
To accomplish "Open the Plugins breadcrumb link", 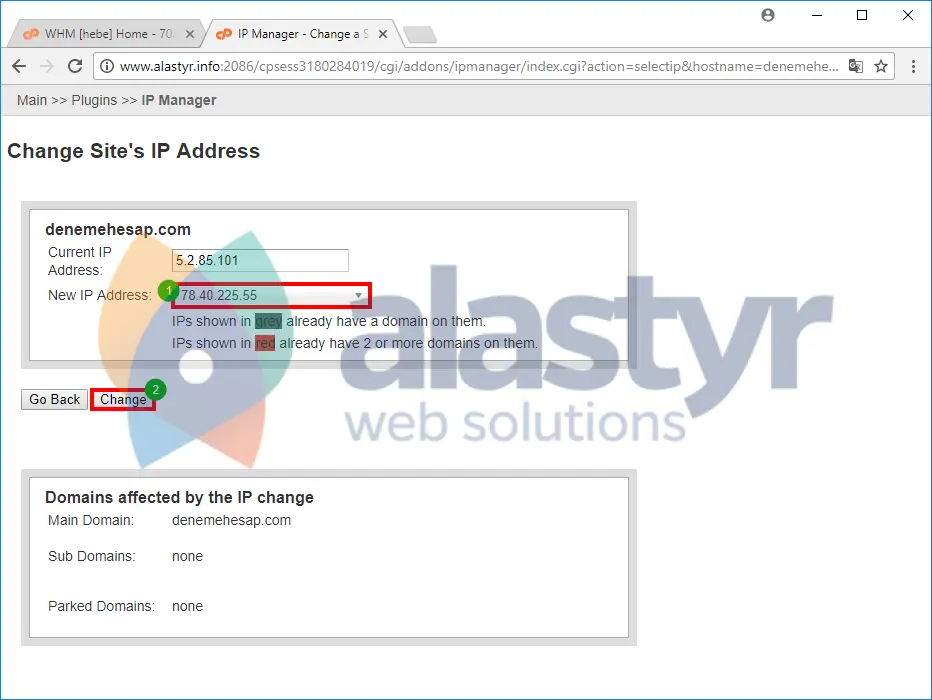I will coord(93,100).
